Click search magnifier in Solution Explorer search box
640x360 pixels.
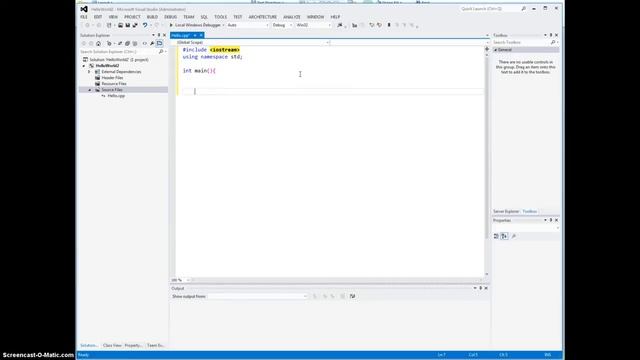[161, 52]
